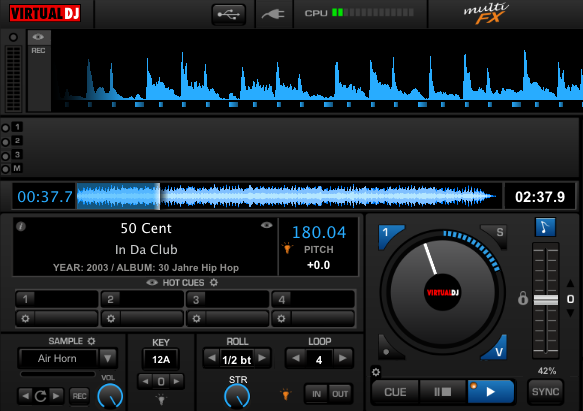Click the gray lamp icon under KEY
Screen dimensions: 583x411
161,399
